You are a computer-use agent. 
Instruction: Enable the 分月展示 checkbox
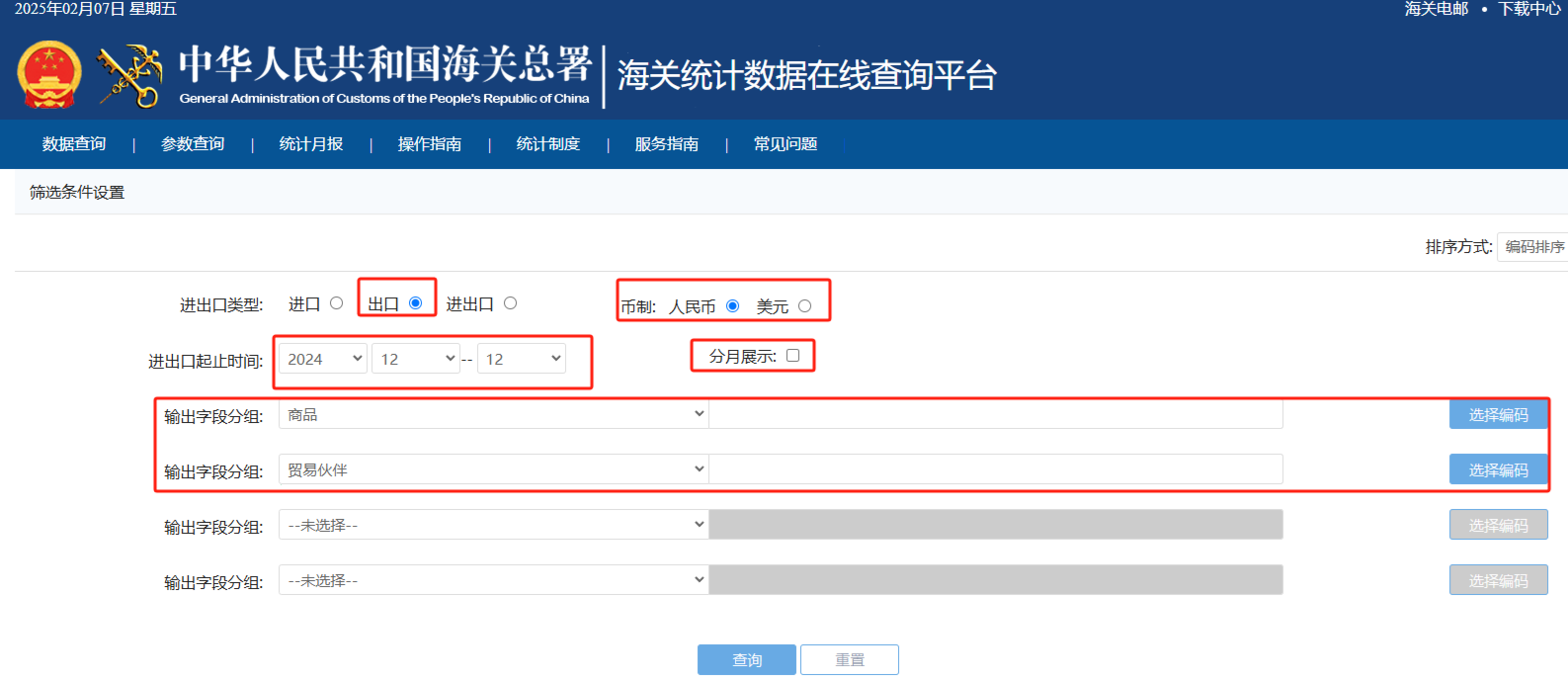coord(793,356)
